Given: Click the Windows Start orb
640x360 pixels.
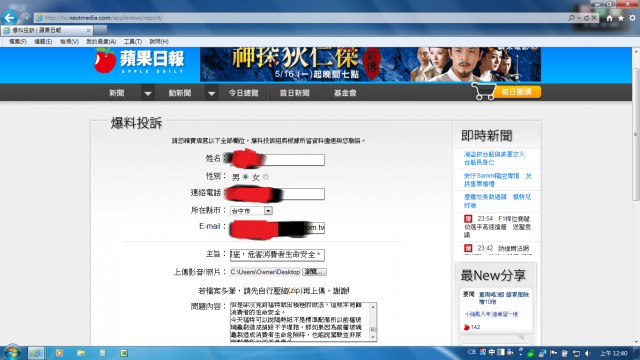Looking at the screenshot, I should coord(12,353).
